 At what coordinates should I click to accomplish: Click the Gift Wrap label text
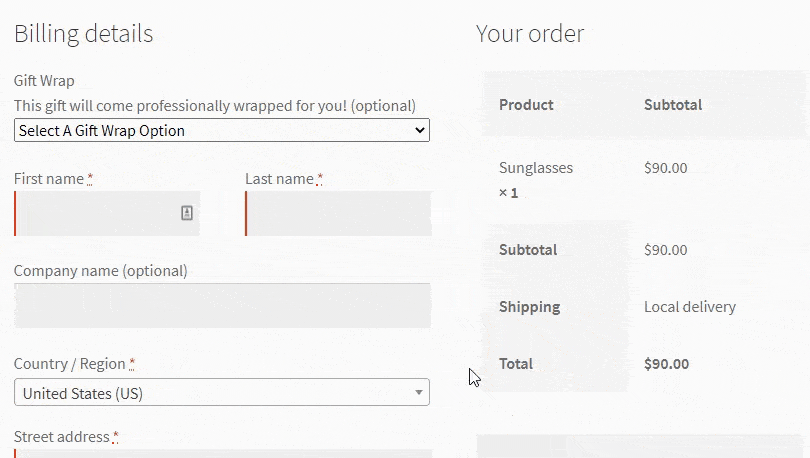click(x=44, y=81)
